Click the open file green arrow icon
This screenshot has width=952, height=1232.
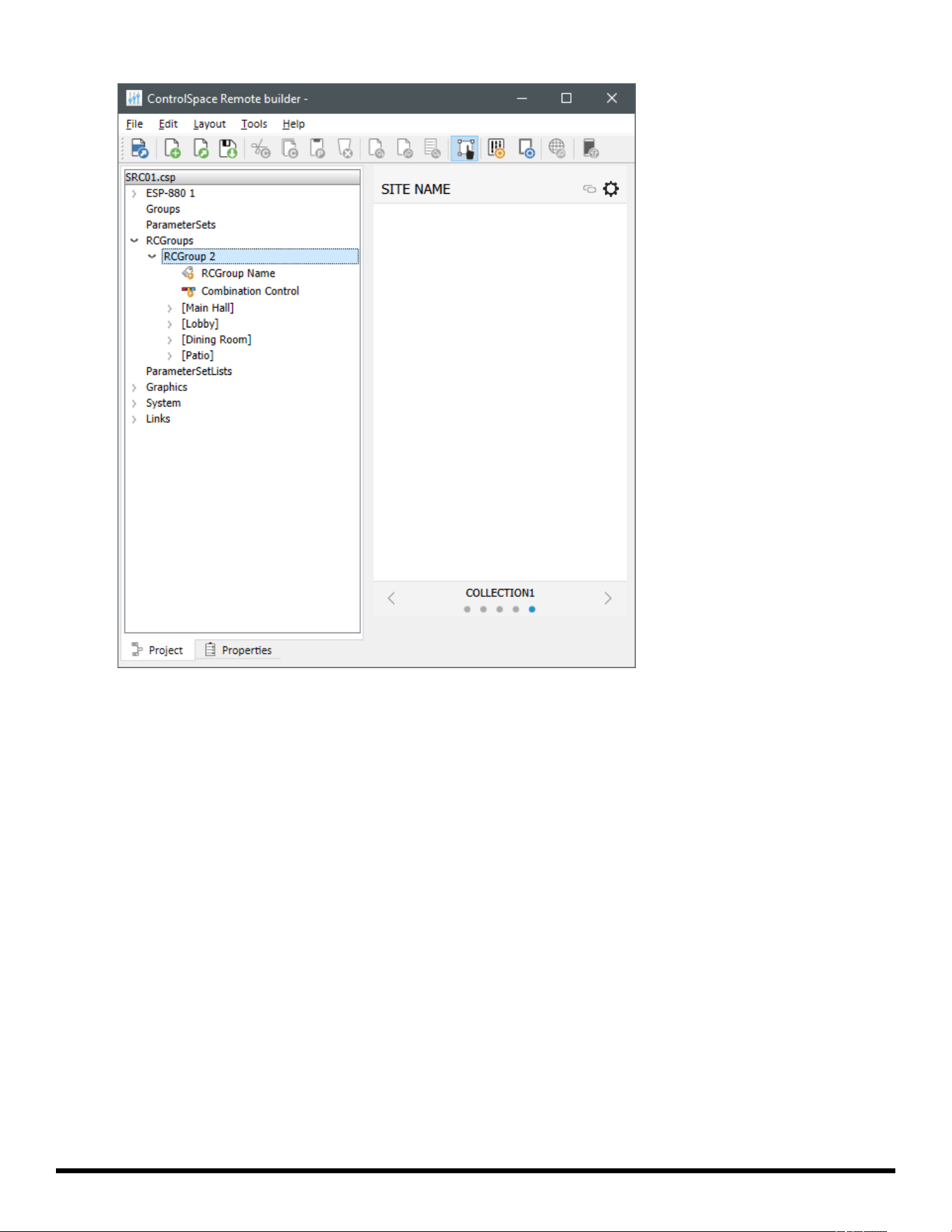click(x=201, y=149)
